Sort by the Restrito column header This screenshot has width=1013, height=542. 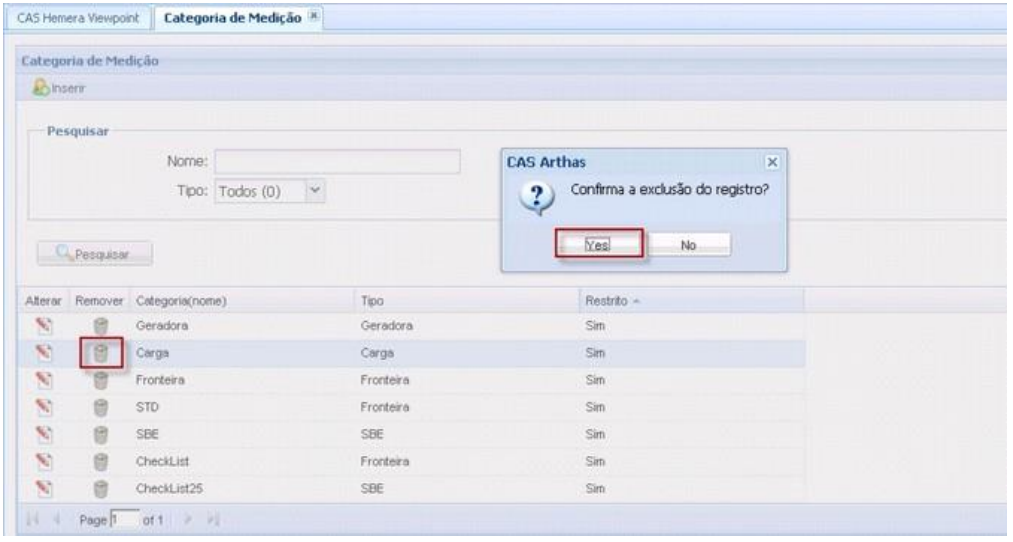pyautogui.click(x=605, y=299)
